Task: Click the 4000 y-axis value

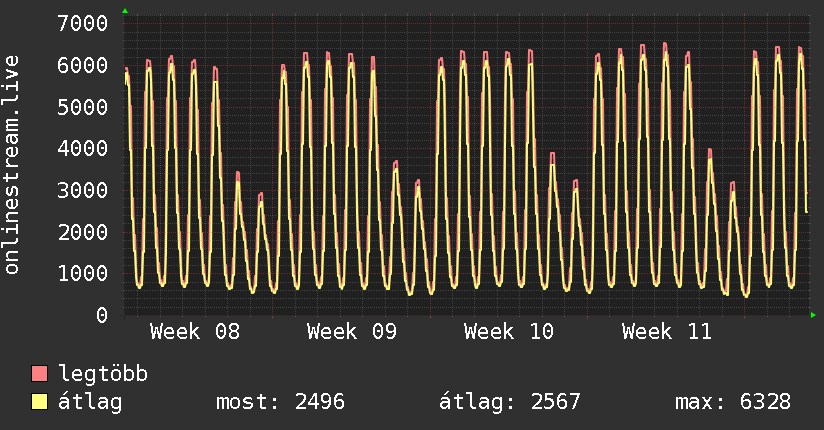Action: tap(83, 148)
